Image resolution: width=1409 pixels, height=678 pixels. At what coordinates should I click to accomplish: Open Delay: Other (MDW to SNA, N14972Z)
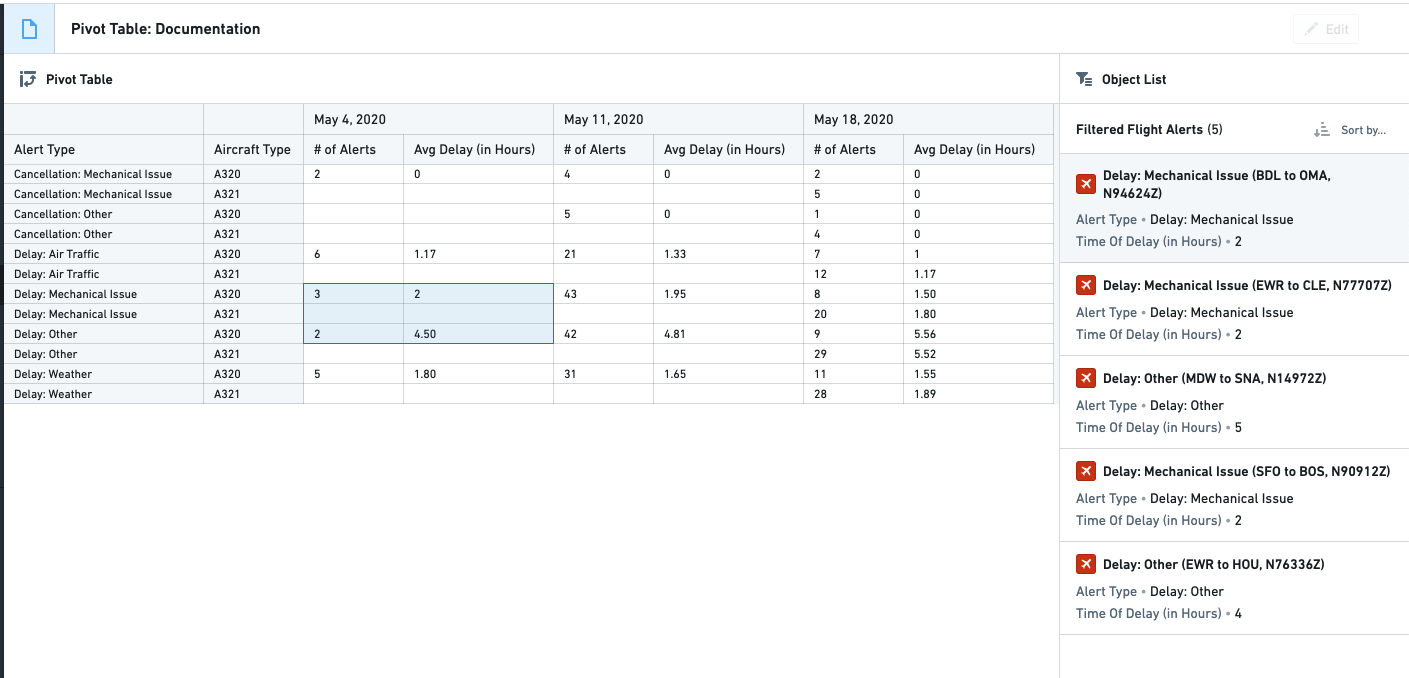click(1234, 402)
